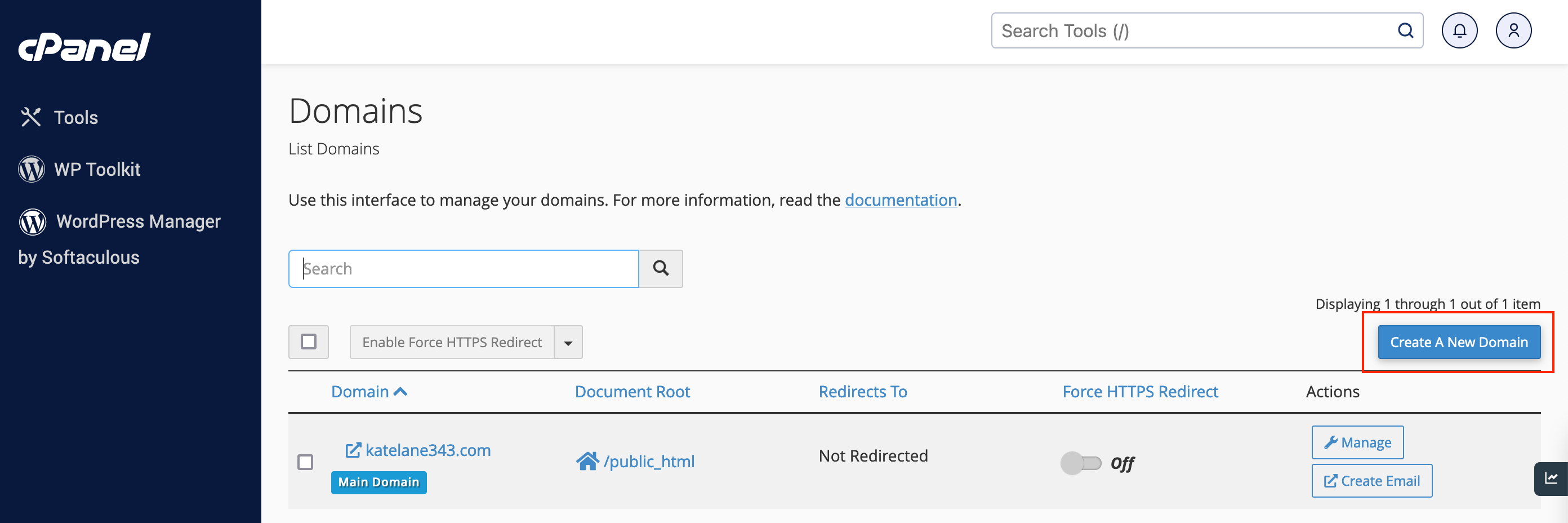Click the Tools wrench icon

point(30,117)
